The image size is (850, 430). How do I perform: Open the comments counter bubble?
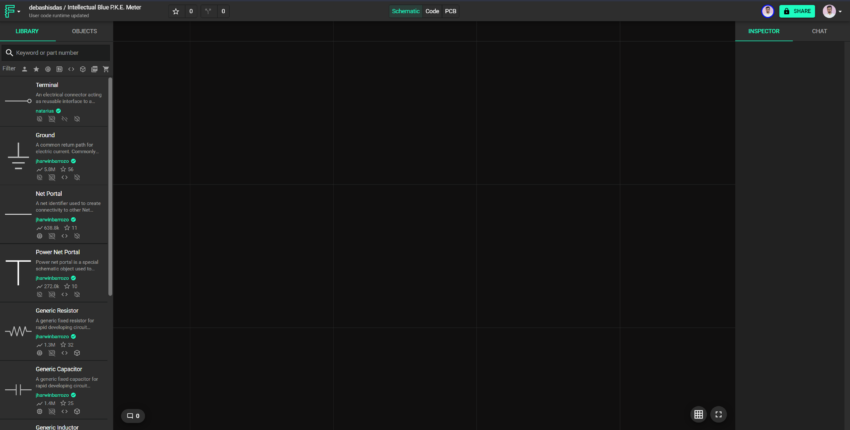tap(133, 416)
